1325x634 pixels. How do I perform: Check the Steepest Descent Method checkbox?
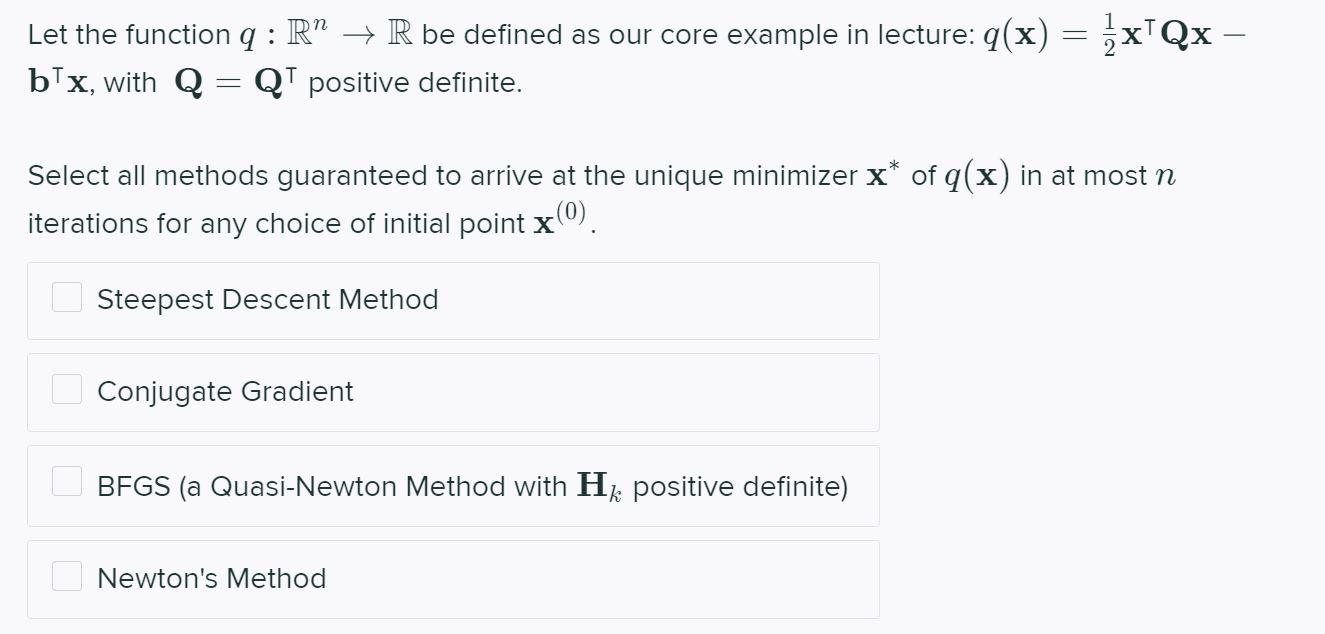point(66,297)
